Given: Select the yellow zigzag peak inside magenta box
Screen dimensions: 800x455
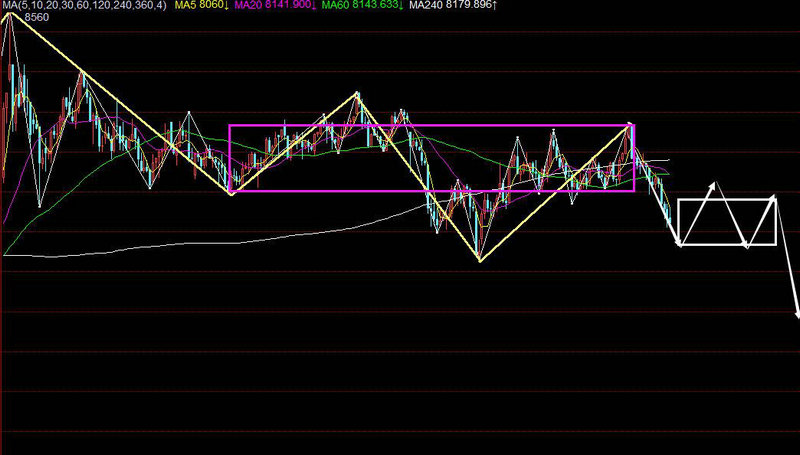Looking at the screenshot, I should tap(357, 94).
